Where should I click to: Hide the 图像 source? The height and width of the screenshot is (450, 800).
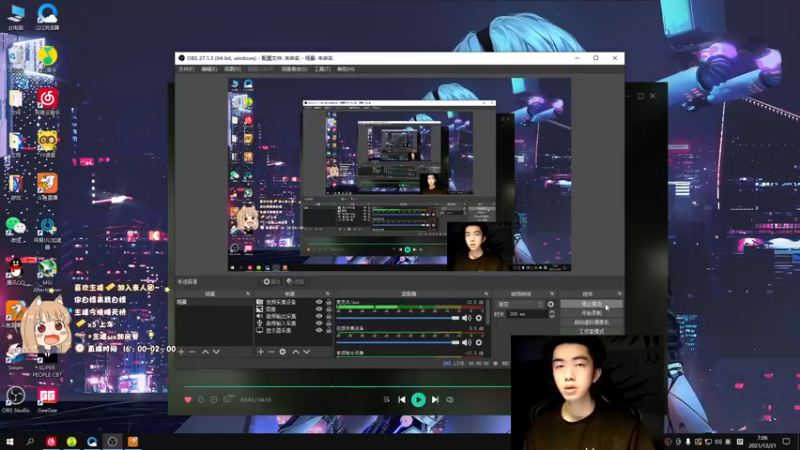coord(319,309)
